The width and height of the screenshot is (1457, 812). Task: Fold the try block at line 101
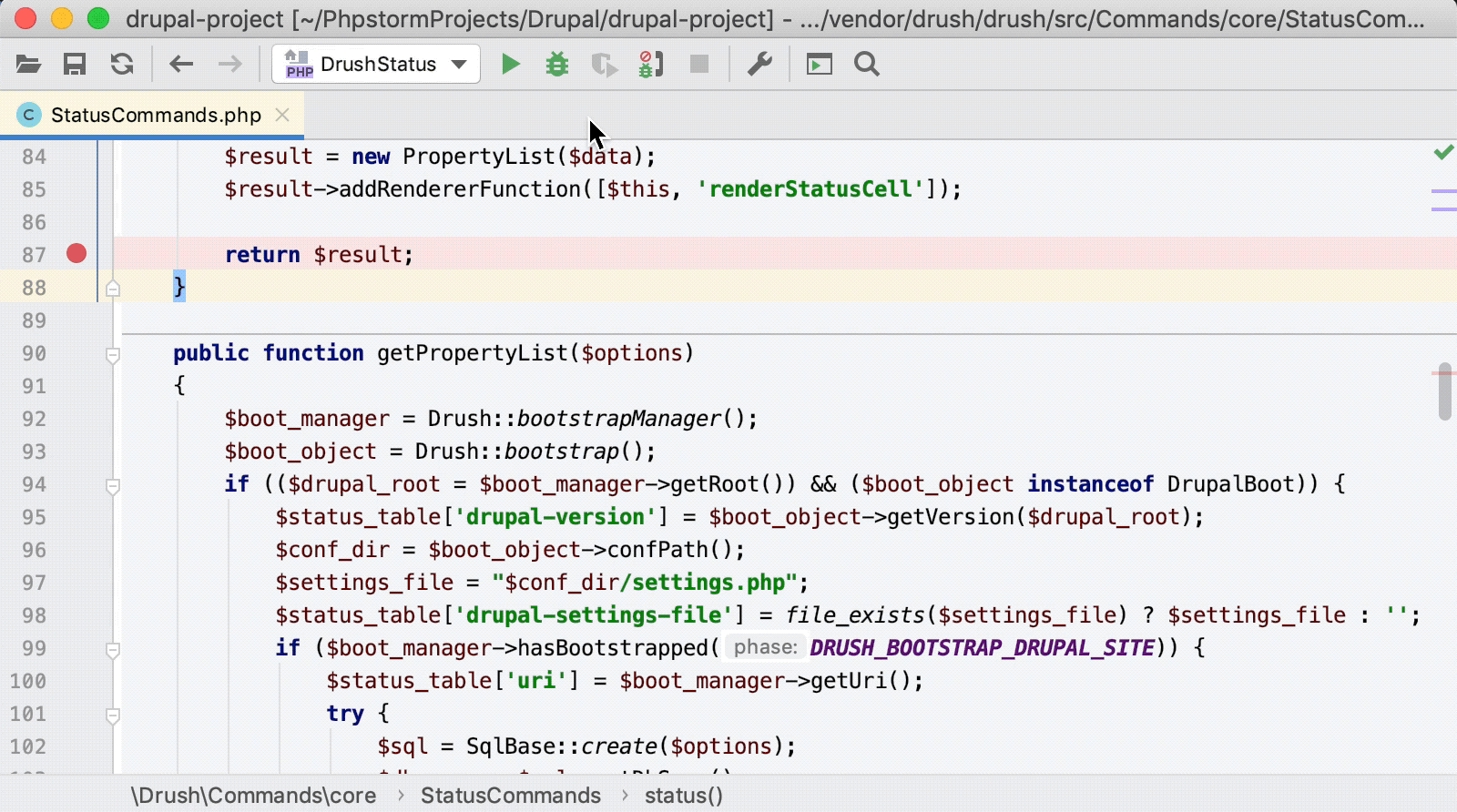pos(113,715)
